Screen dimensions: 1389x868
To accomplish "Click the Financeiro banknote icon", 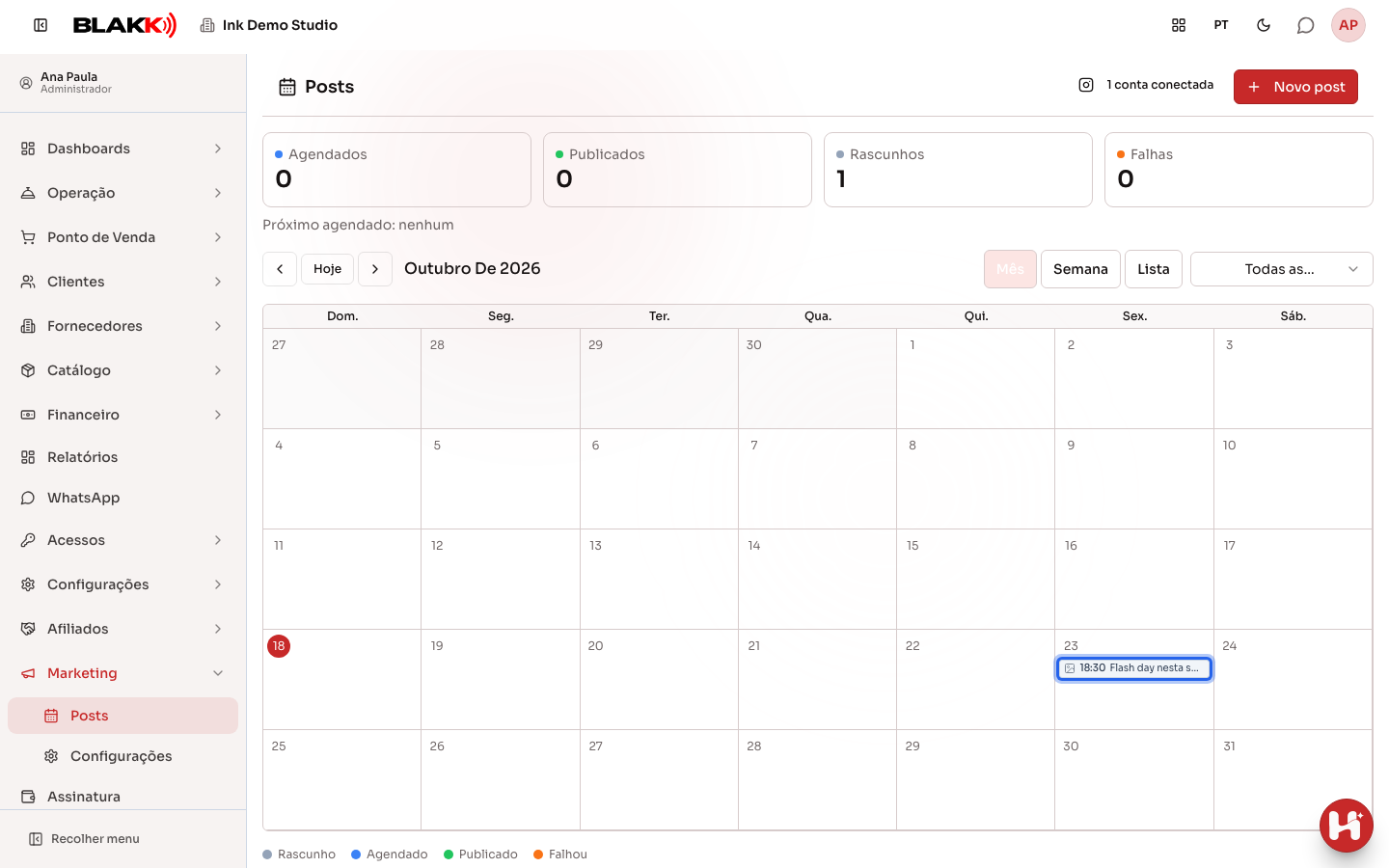I will (28, 415).
